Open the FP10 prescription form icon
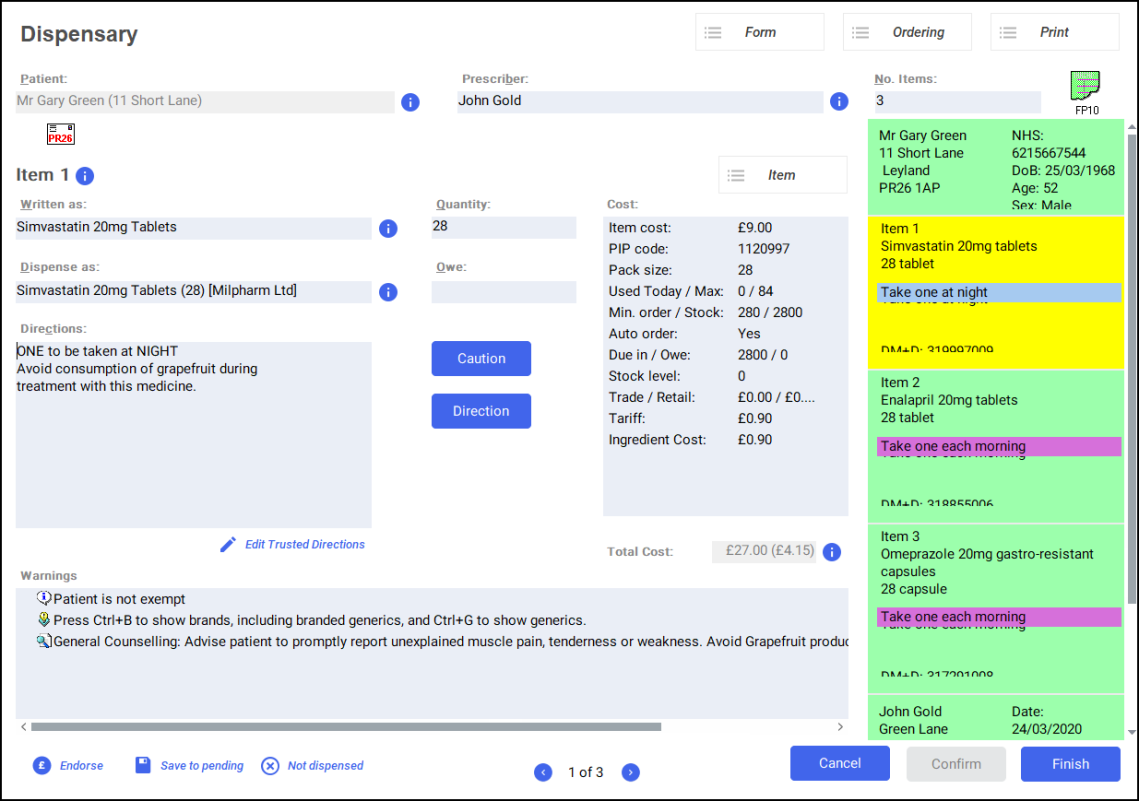The height and width of the screenshot is (801, 1139). point(1085,88)
